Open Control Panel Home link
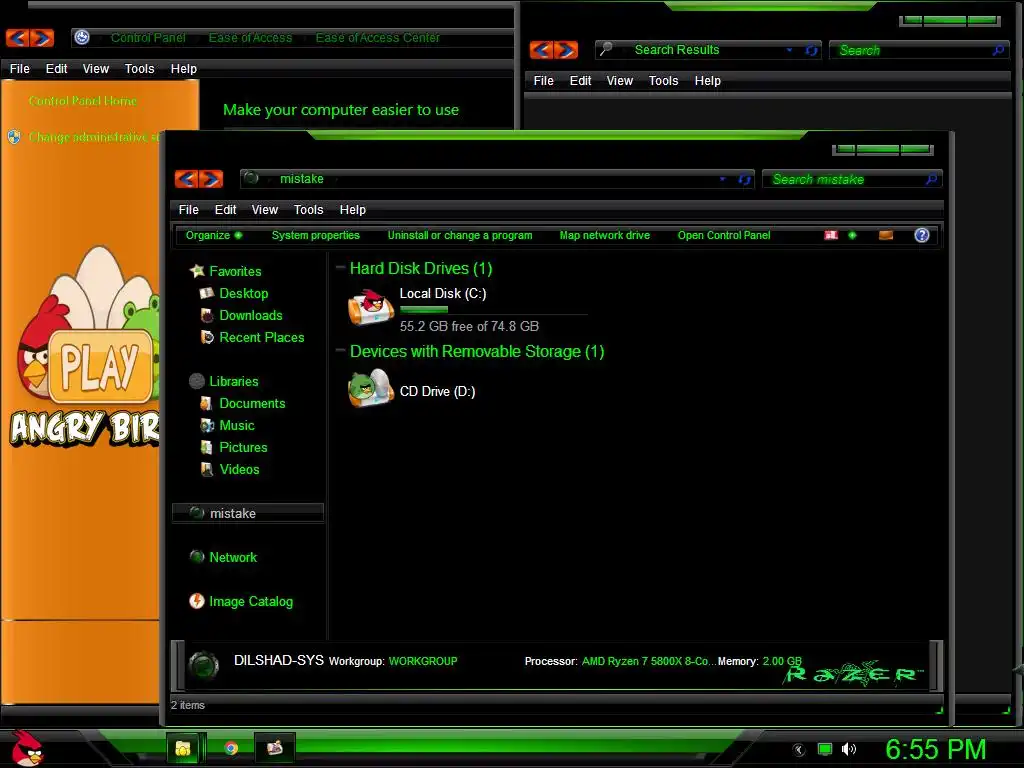 click(83, 101)
